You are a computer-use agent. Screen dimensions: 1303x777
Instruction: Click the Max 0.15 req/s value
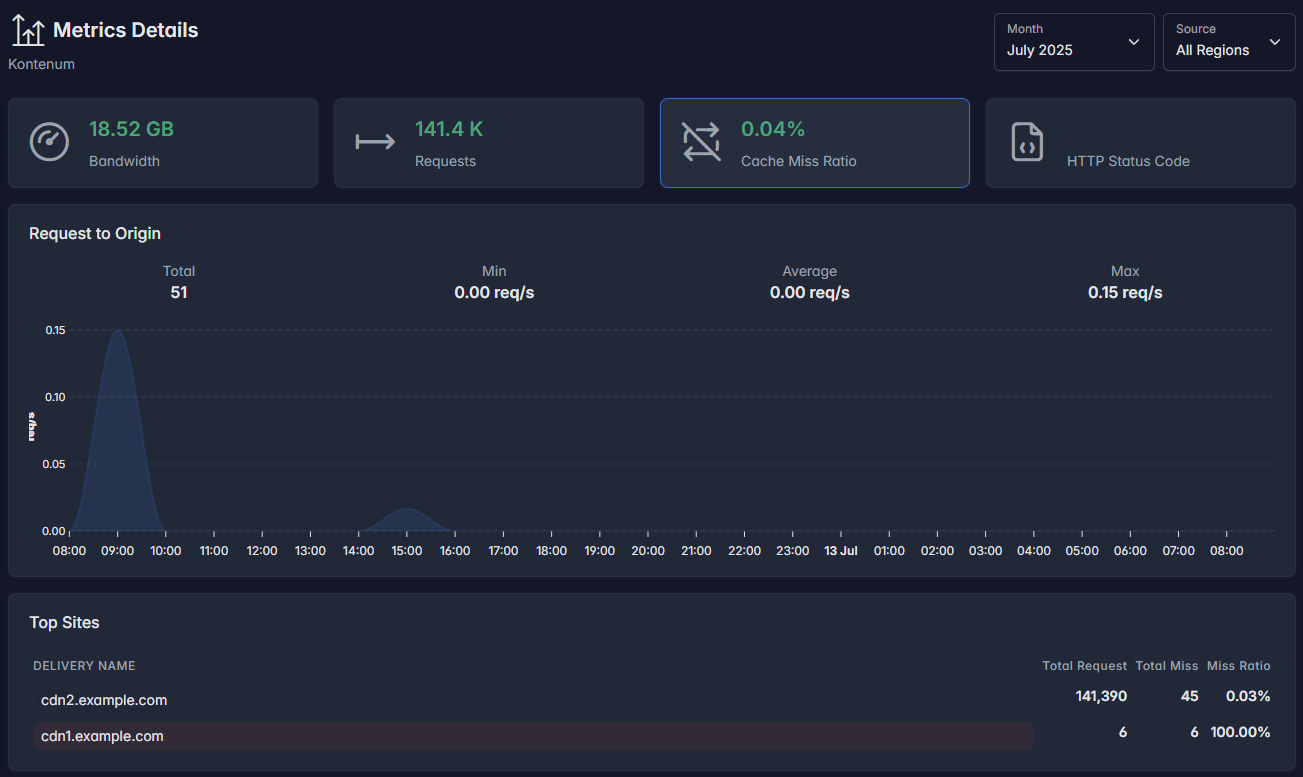pyautogui.click(x=1125, y=293)
